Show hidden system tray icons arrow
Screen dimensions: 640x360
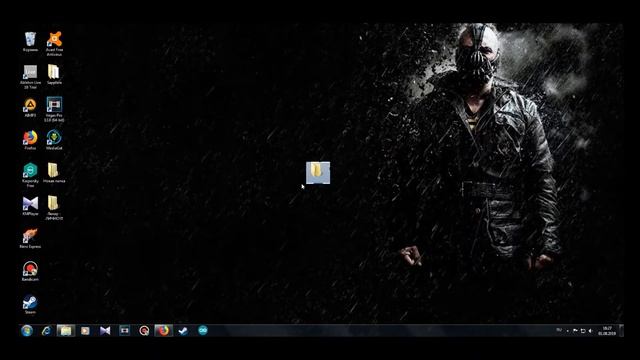coord(568,331)
